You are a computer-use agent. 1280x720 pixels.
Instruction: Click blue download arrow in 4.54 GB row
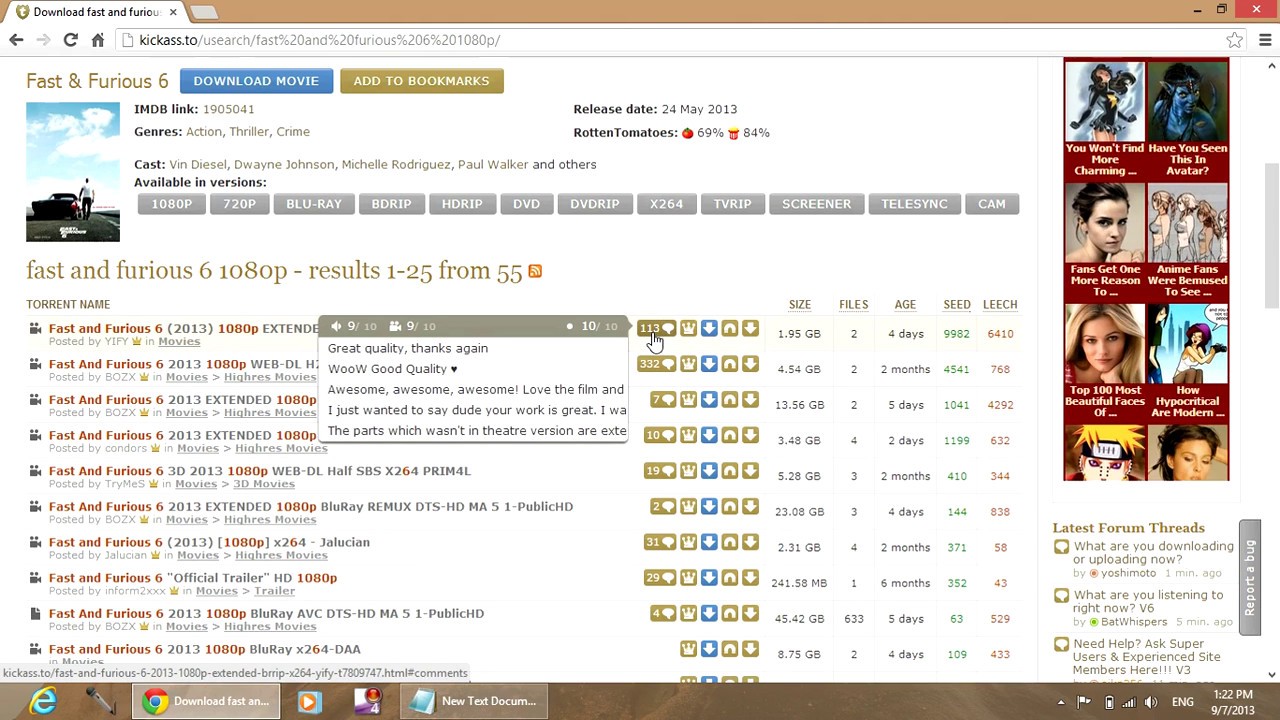point(709,364)
